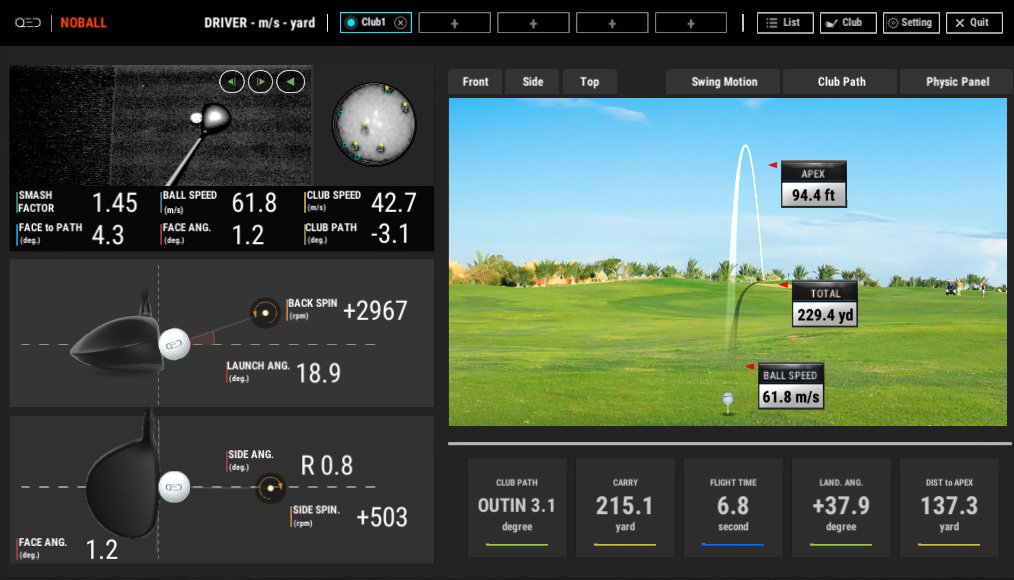This screenshot has width=1014, height=580.
Task: Select the CLUB PATH OUTIN 3.1 card
Action: (x=517, y=508)
